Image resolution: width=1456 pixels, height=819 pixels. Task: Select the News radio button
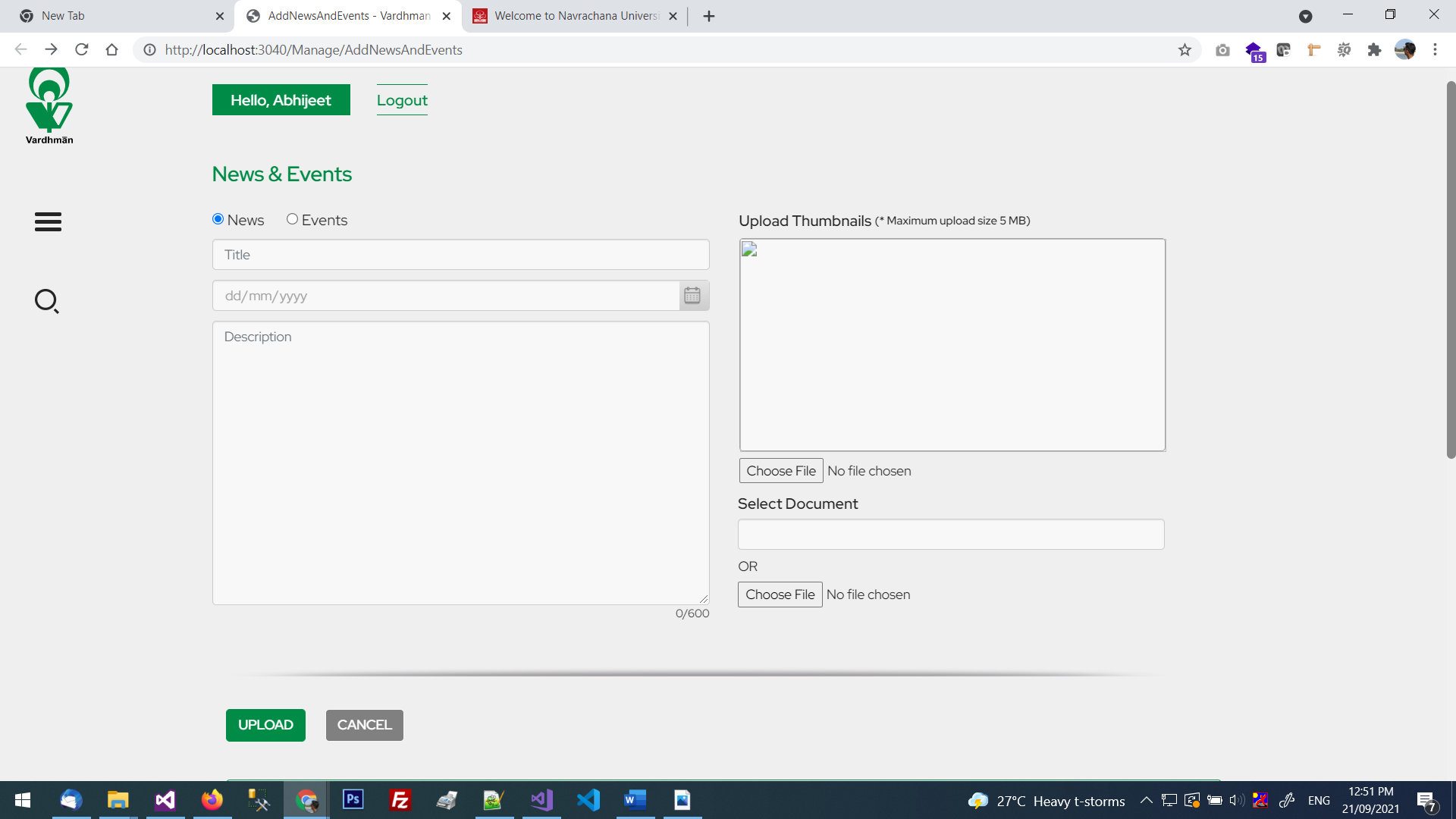(218, 219)
